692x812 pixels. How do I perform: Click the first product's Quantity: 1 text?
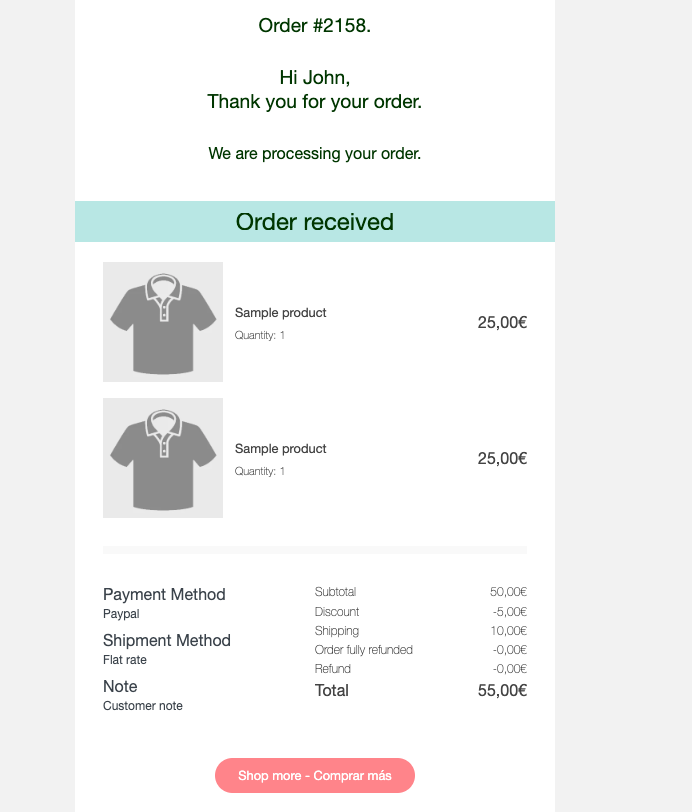[x=260, y=335]
